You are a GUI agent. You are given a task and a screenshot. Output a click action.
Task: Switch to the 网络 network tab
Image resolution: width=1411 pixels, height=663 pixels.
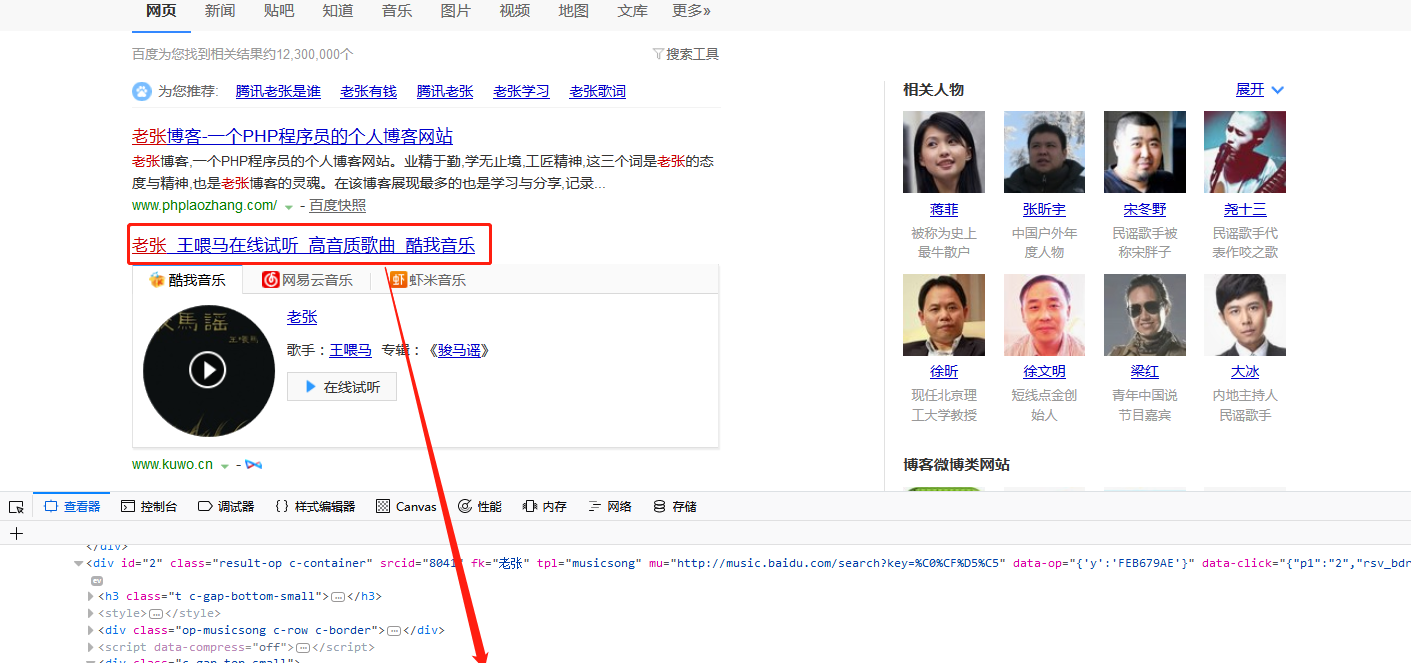coord(610,507)
